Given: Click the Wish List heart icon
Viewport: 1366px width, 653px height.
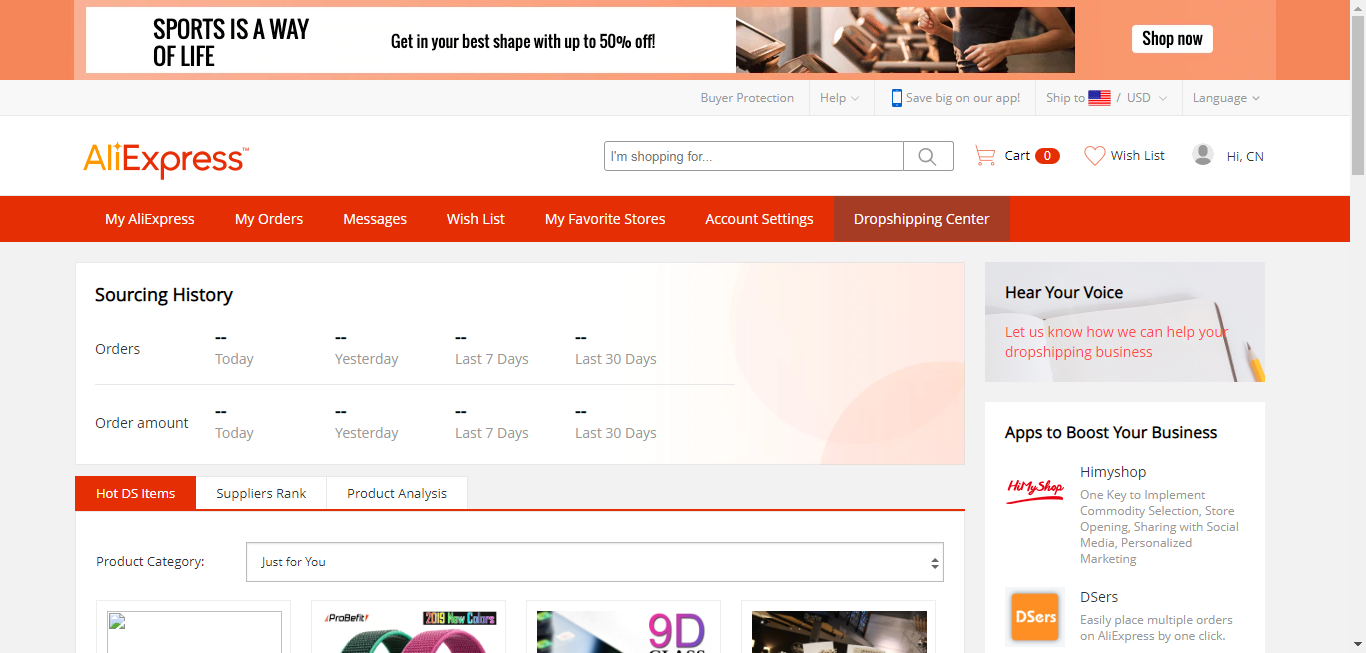Looking at the screenshot, I should tap(1095, 156).
